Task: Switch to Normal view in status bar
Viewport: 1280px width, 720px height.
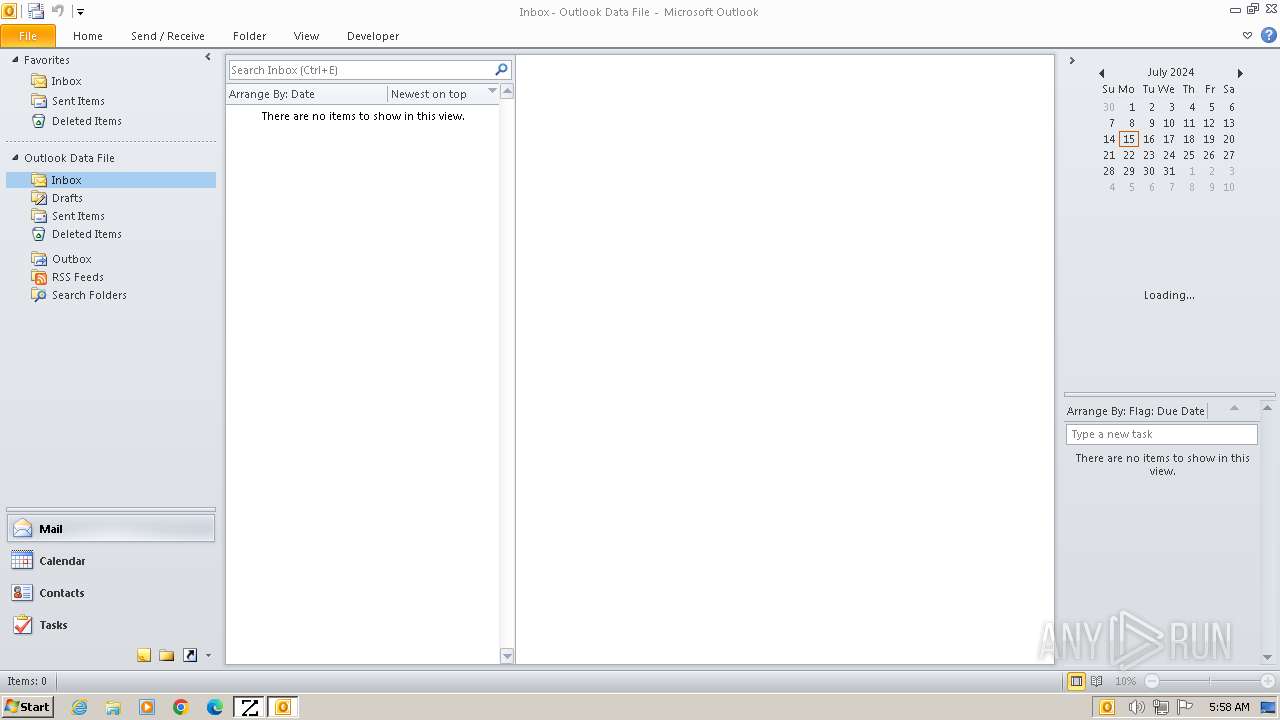Action: (x=1077, y=681)
